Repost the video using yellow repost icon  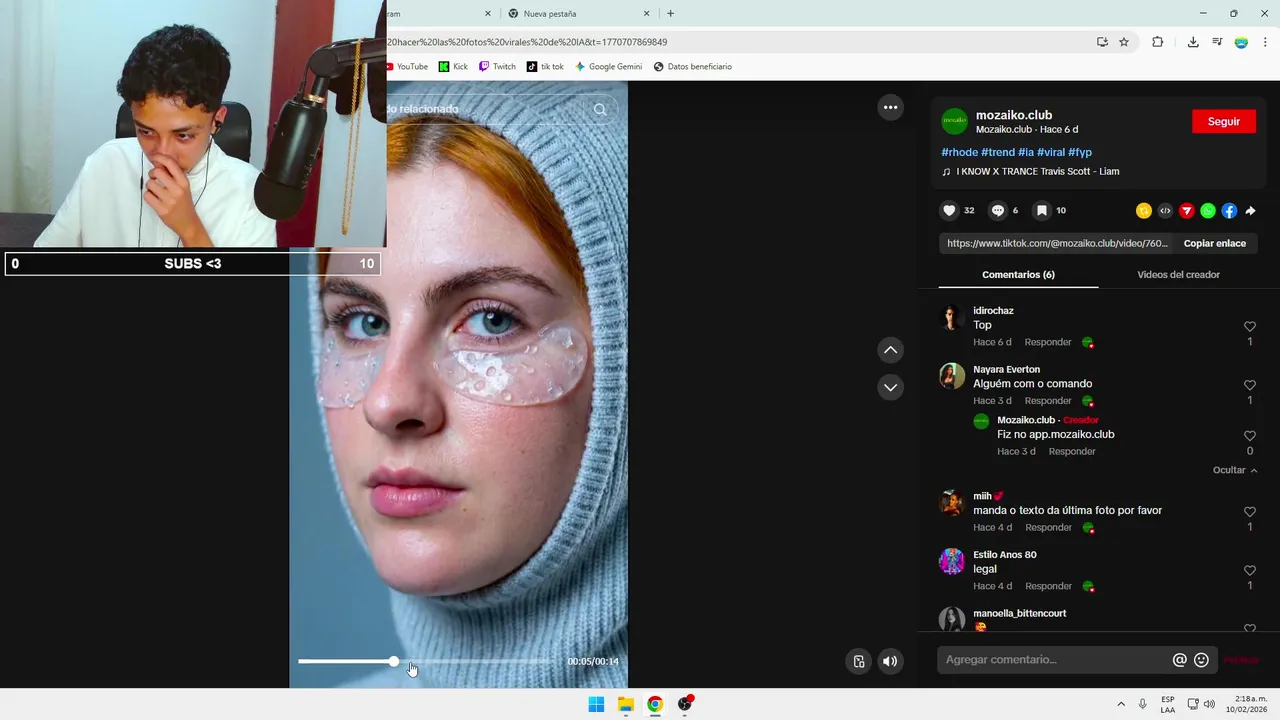[x=1144, y=211]
